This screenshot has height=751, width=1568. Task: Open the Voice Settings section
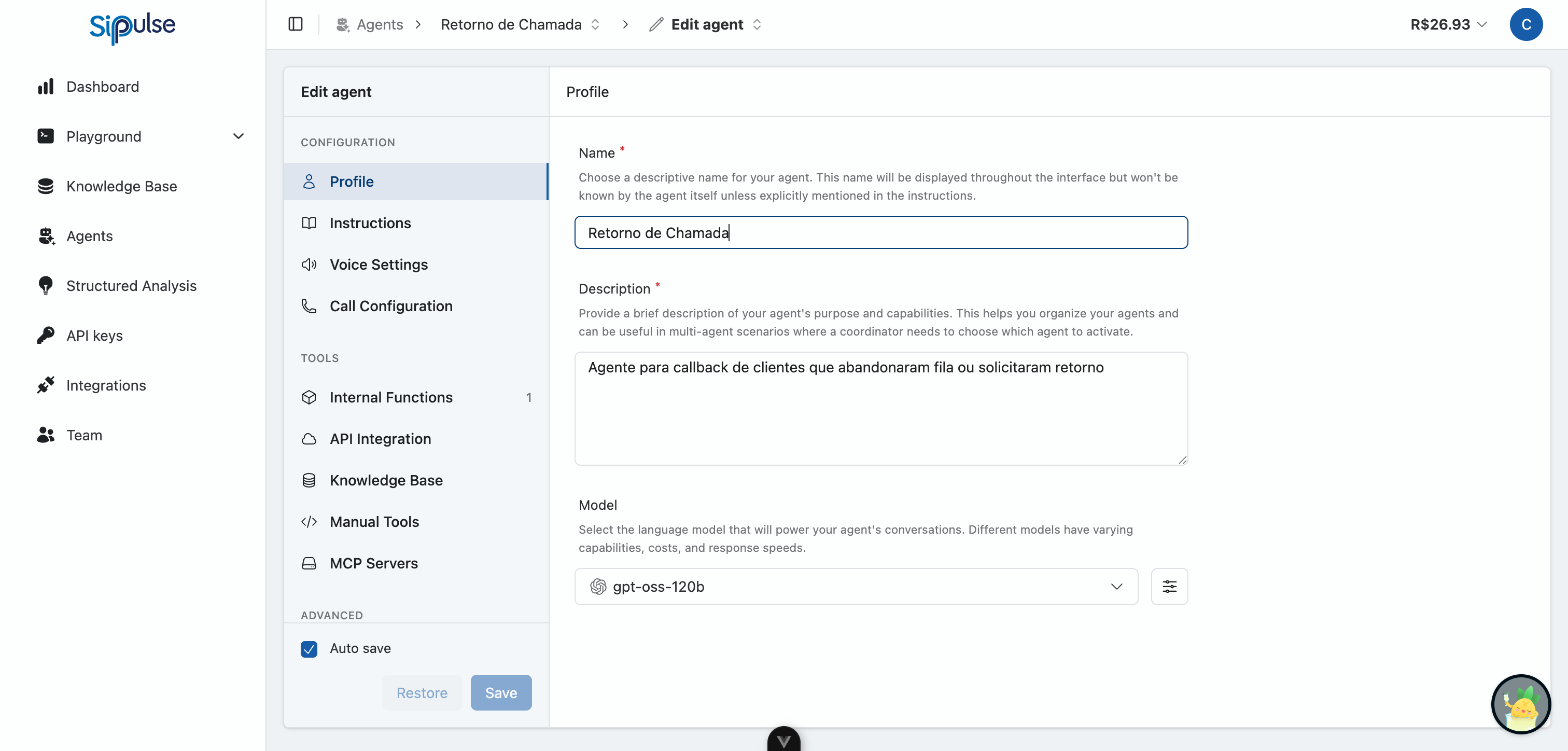[x=378, y=265]
